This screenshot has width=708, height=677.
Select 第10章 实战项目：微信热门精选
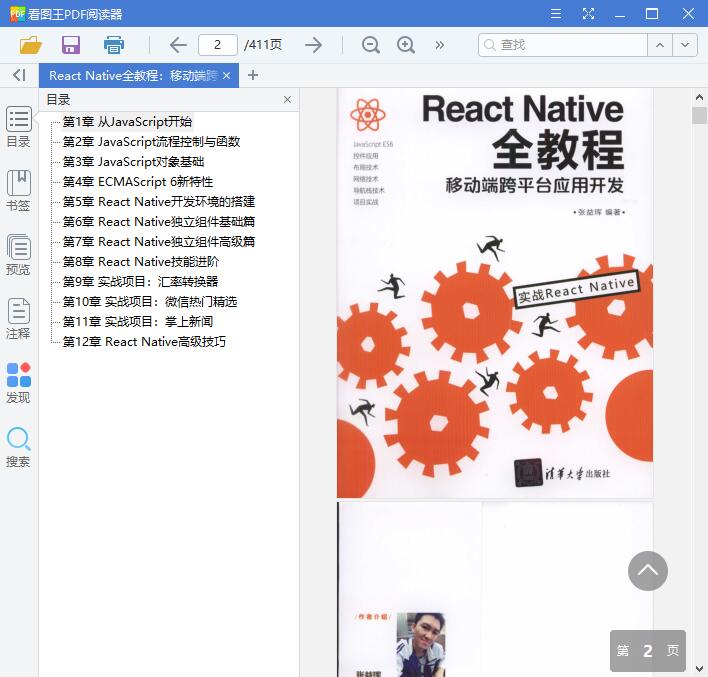(150, 302)
